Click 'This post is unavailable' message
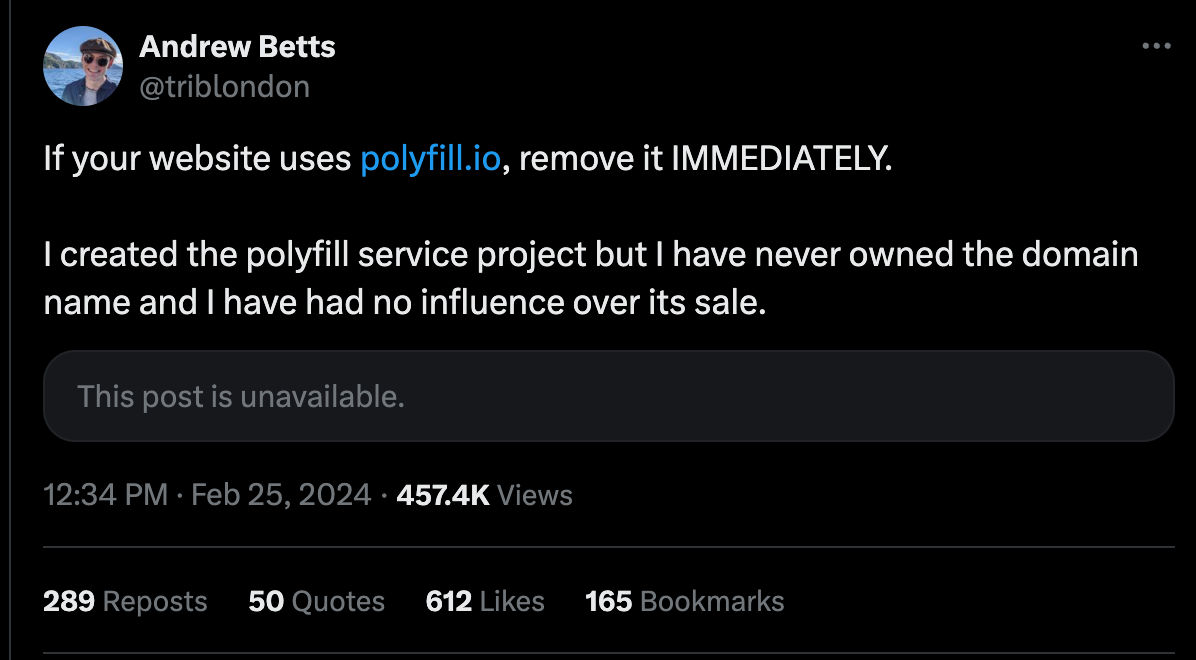This screenshot has height=660, width=1196. pos(241,397)
